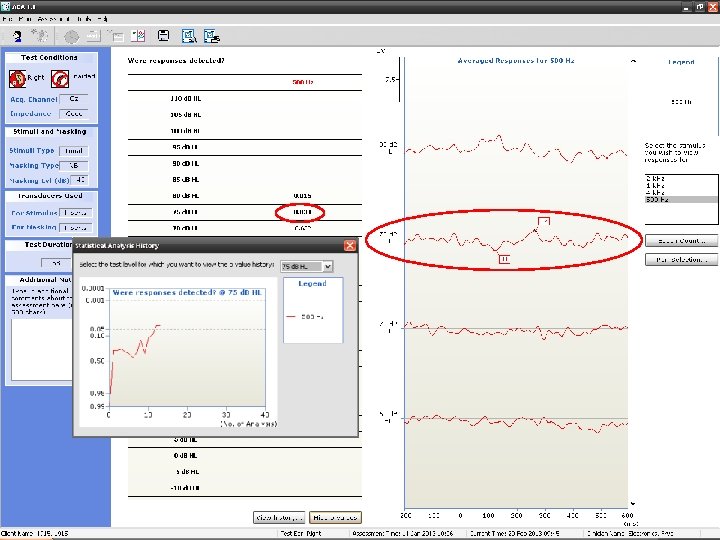The image size is (720, 540).
Task: Click the red Right ear icon
Action: (x=17, y=79)
